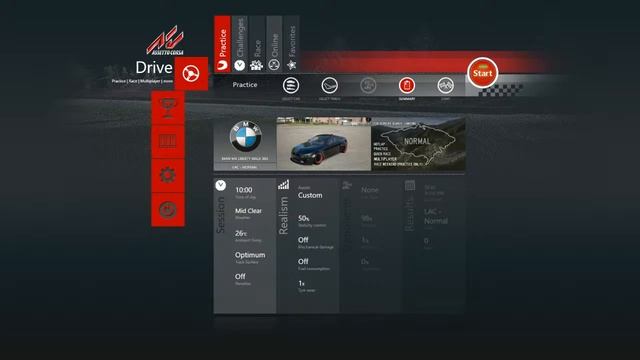Switch to the Challenges tab
The image size is (640, 360).
(240, 44)
